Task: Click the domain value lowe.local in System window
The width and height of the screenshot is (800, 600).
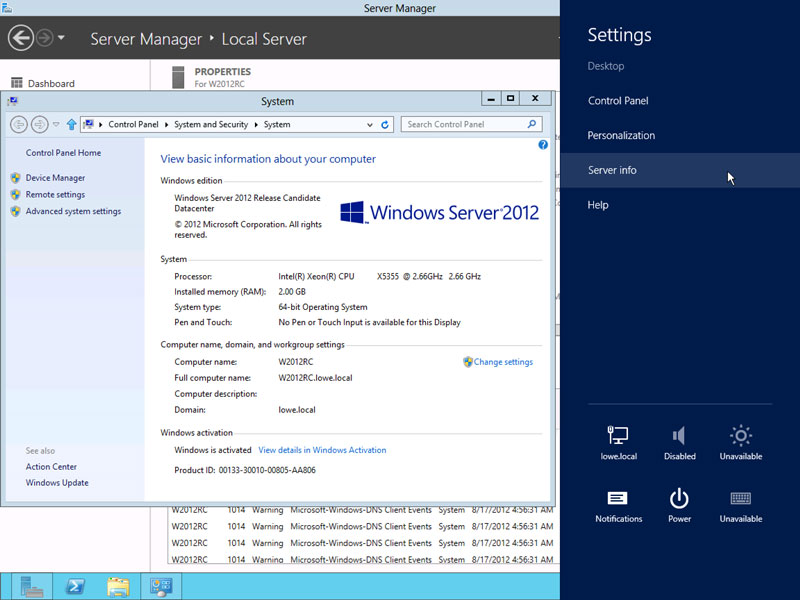Action: click(x=297, y=410)
